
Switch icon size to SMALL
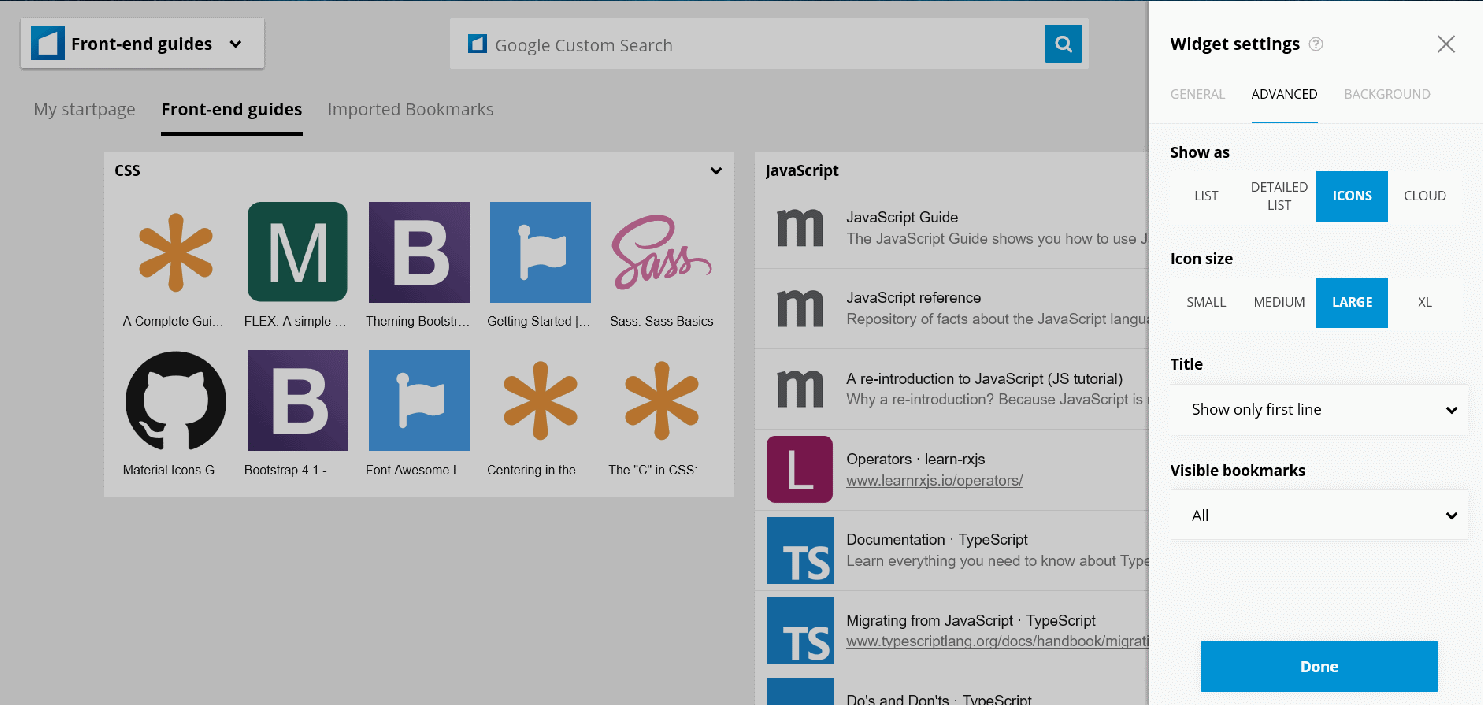pyautogui.click(x=1206, y=302)
